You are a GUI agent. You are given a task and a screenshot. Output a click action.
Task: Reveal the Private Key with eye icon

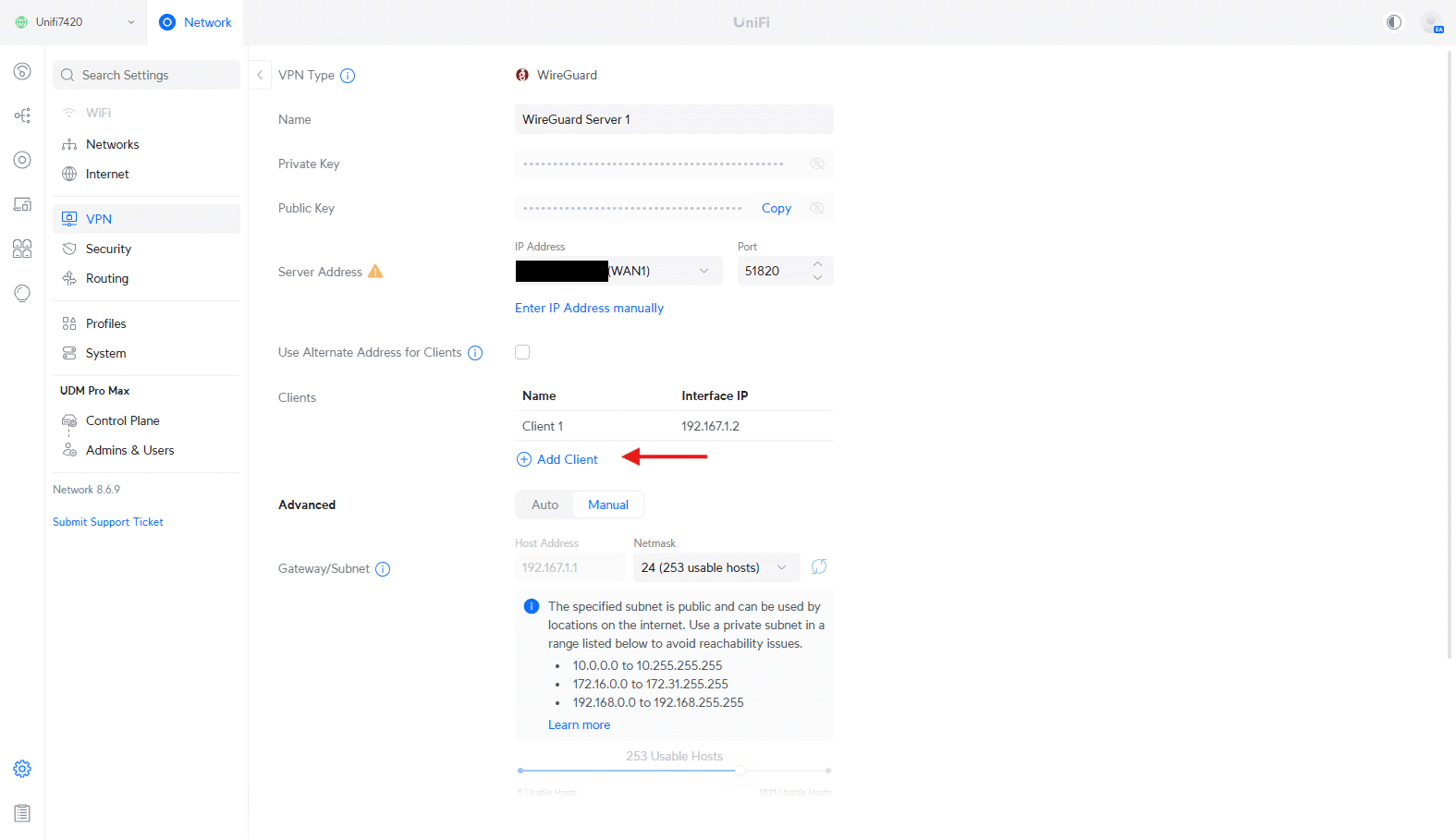pyautogui.click(x=817, y=164)
